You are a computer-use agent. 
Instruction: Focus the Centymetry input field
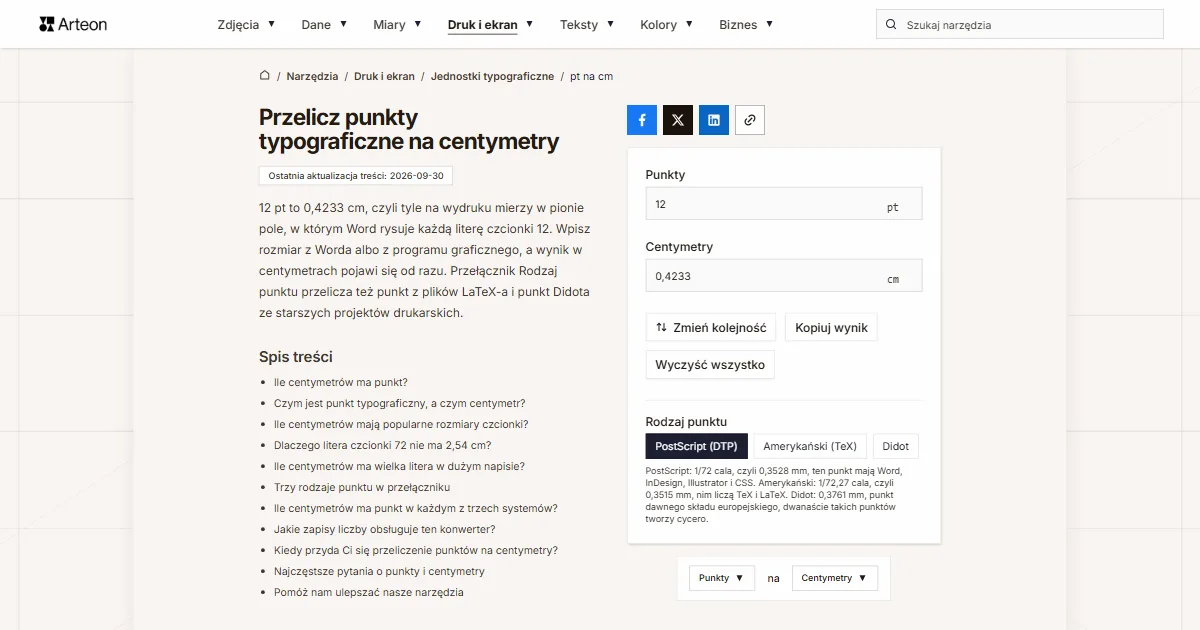[784, 276]
